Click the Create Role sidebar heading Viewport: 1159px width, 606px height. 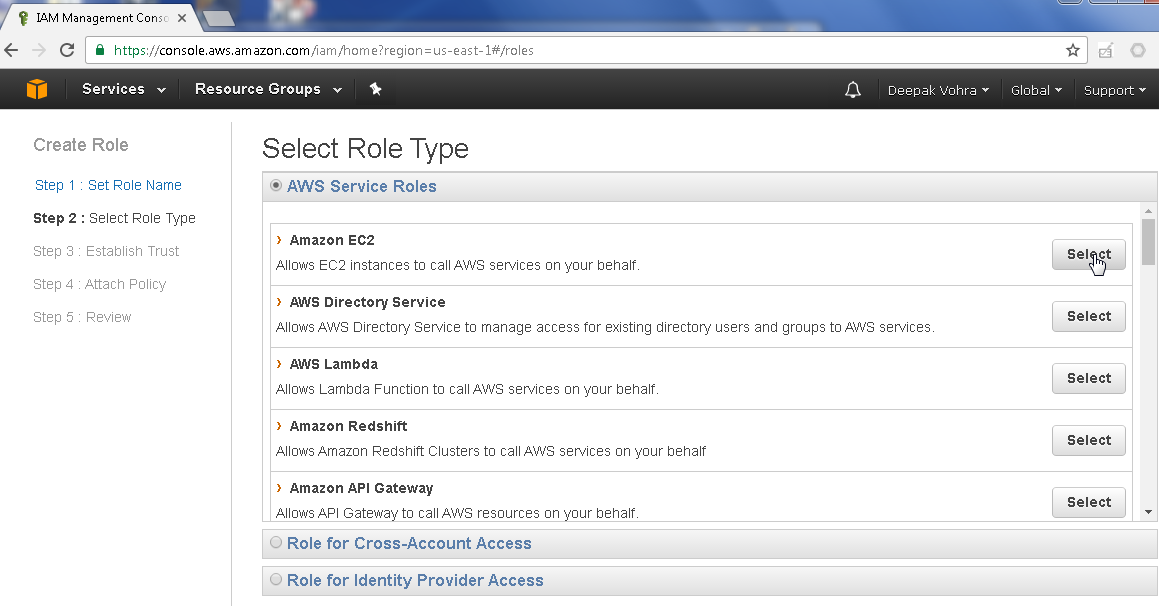81,145
